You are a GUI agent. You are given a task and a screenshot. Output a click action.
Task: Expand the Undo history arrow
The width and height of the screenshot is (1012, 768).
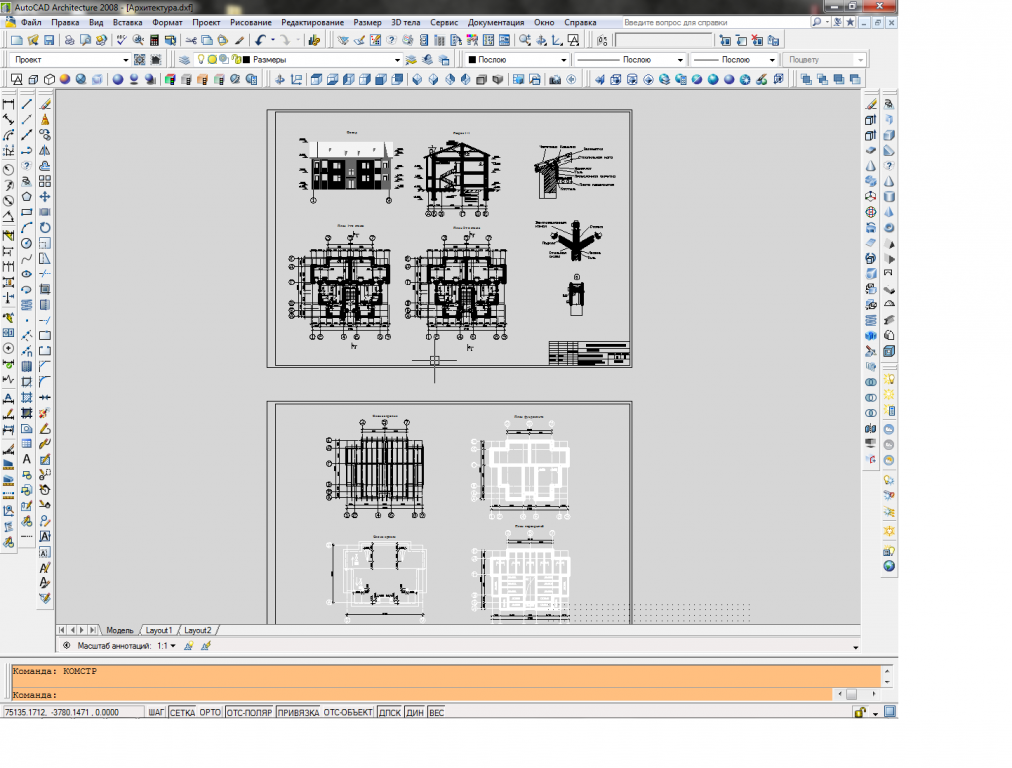tap(272, 40)
